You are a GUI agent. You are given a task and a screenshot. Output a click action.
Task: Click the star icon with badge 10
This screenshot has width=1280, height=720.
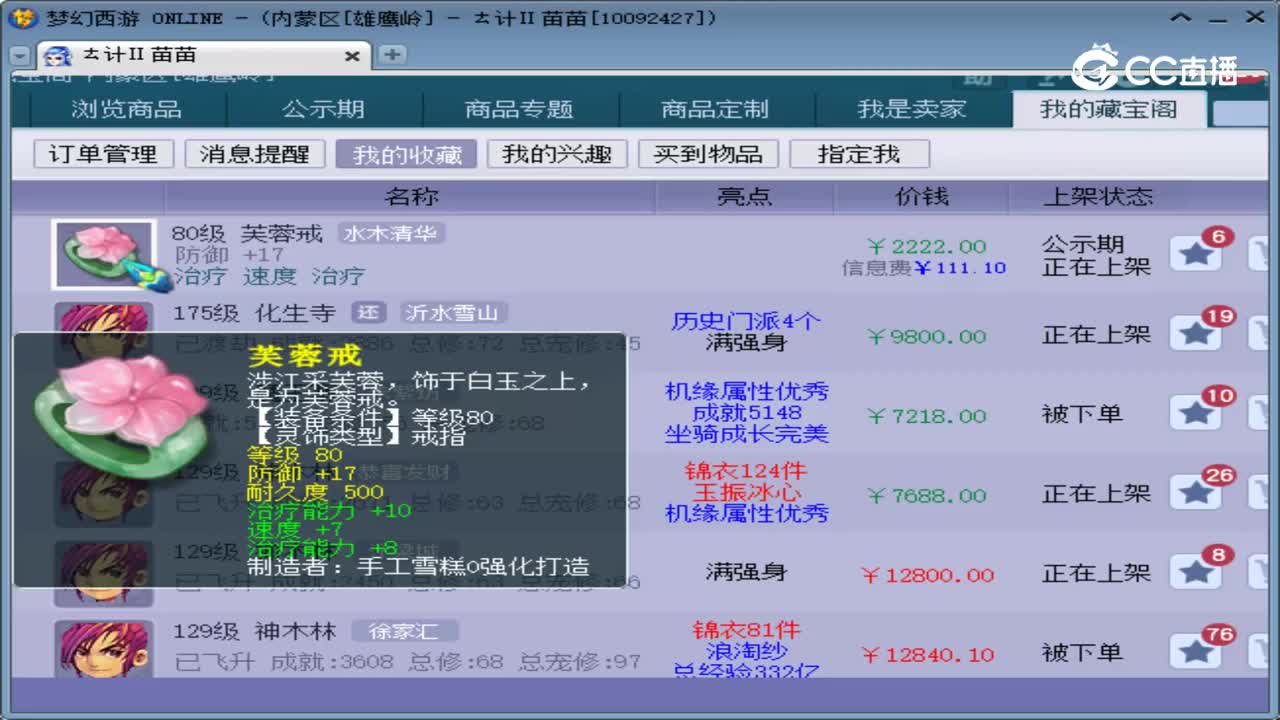[1196, 412]
